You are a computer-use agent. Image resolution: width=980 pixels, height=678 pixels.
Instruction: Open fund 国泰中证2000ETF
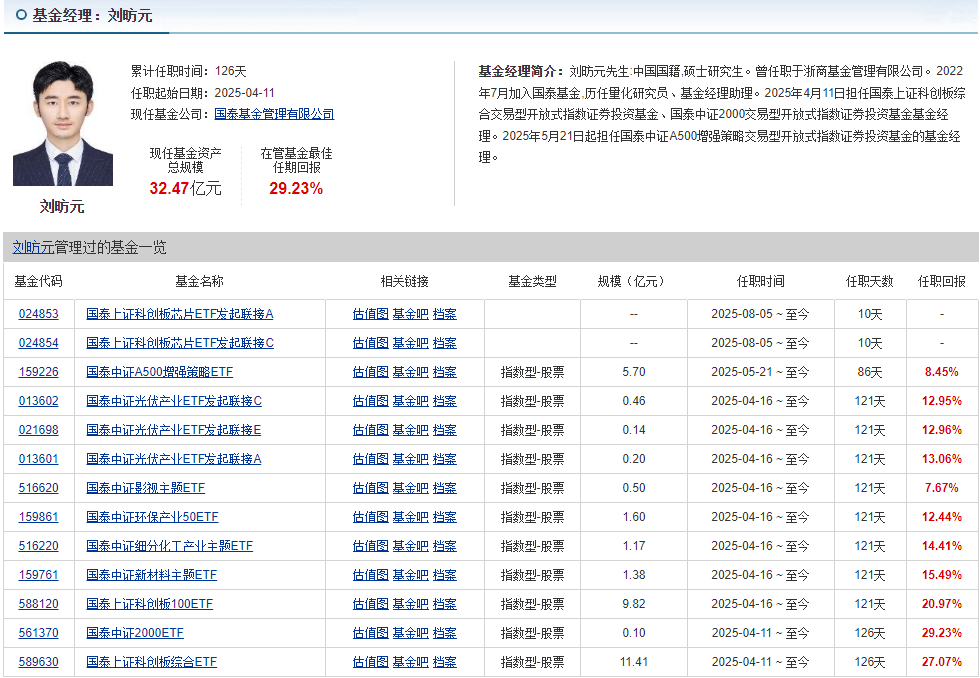pos(135,634)
